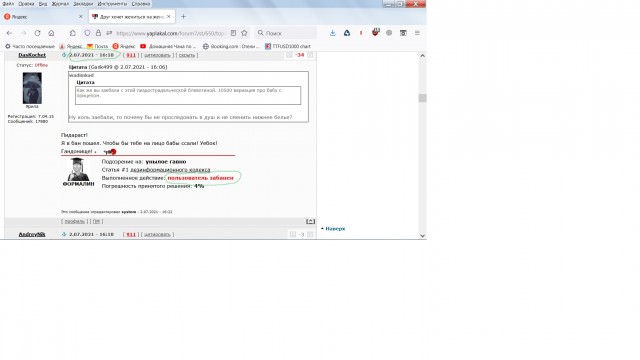The width and height of the screenshot is (640, 360).
Task: Click the gray circle extension icon
Action: [x=389, y=33]
